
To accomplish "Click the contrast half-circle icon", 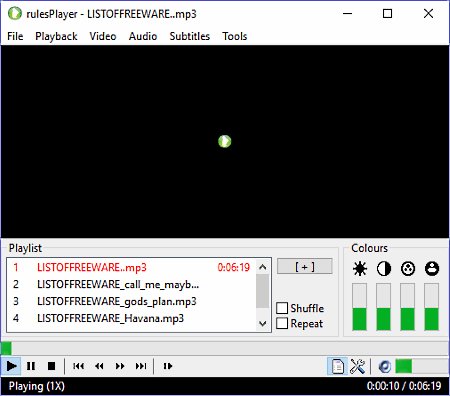I will (x=384, y=269).
